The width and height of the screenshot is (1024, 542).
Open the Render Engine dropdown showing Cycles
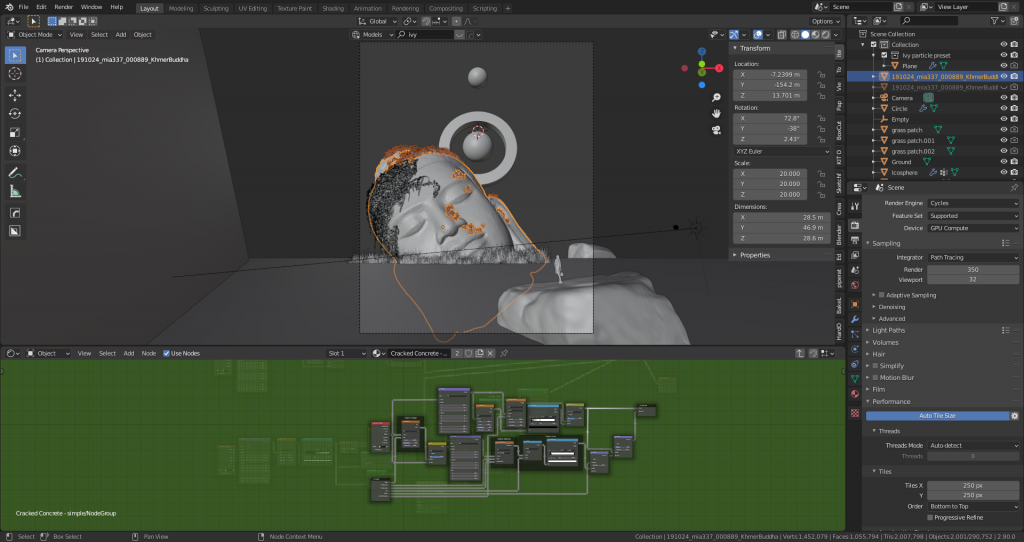coord(972,203)
